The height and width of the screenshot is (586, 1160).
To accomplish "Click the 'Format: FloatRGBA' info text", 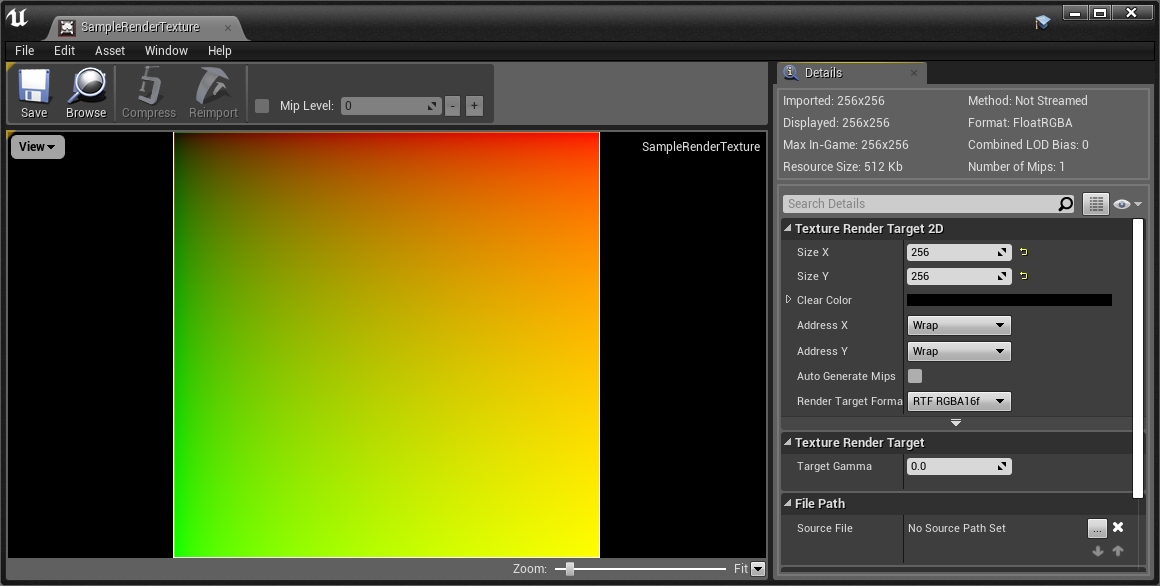I will pyautogui.click(x=1019, y=123).
